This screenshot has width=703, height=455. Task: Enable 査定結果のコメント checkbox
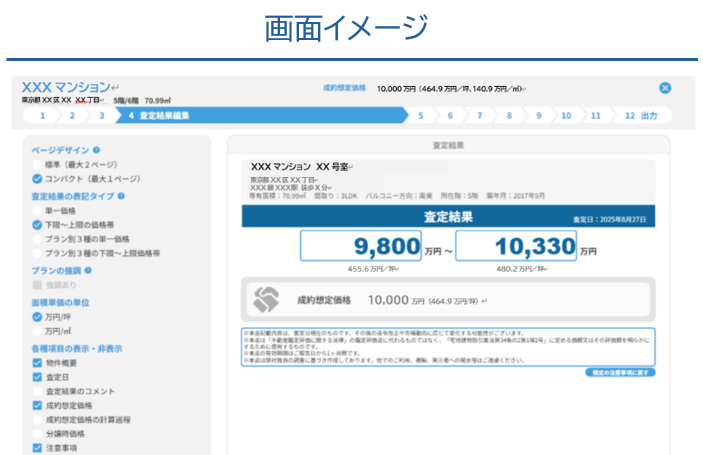pyautogui.click(x=38, y=391)
